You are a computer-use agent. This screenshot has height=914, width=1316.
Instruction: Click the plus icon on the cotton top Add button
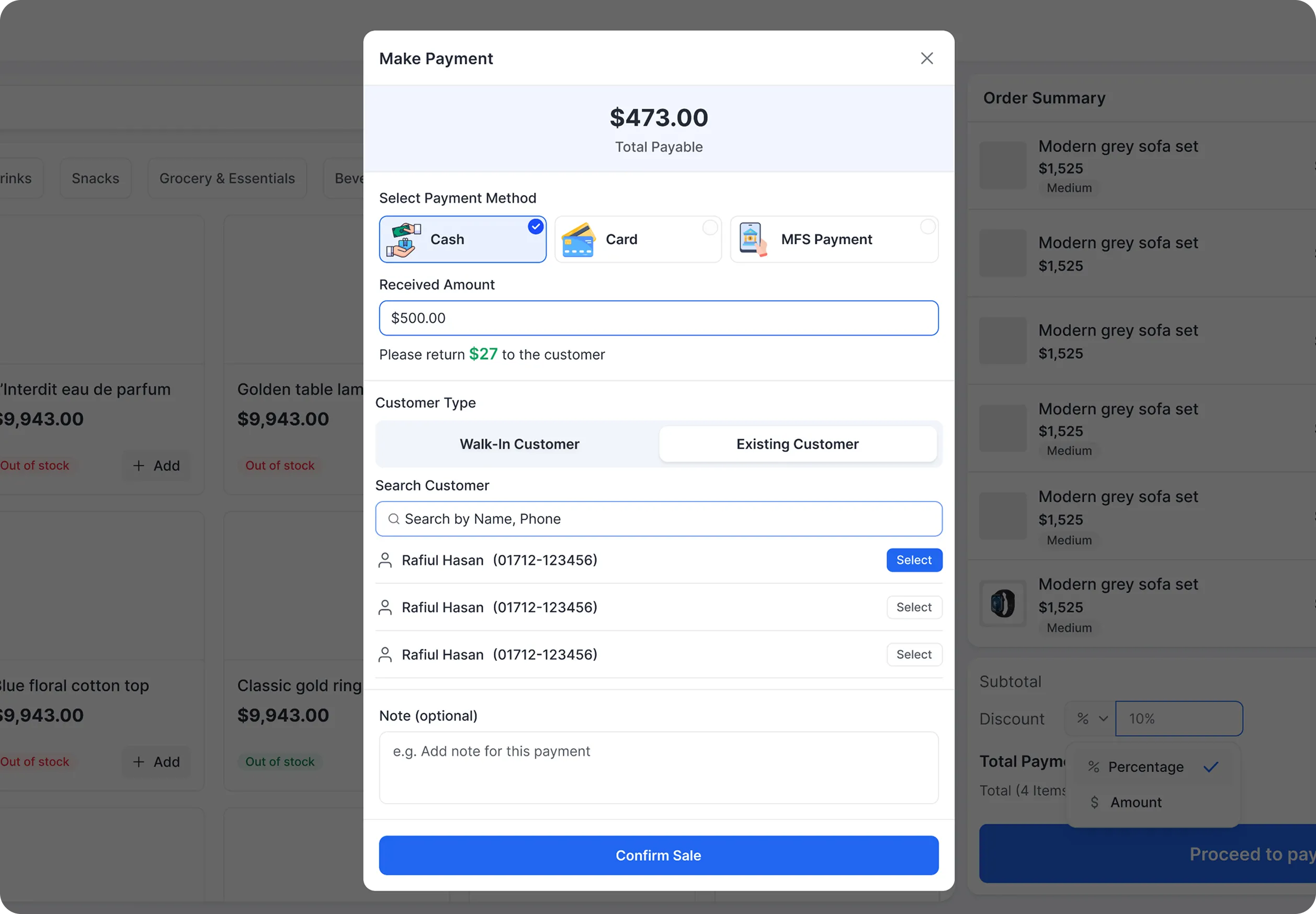(x=138, y=762)
